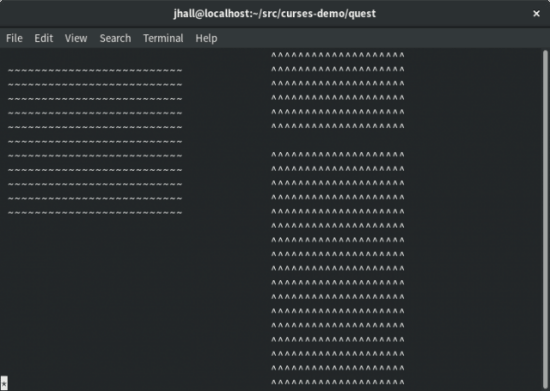Open the File menu
Viewport: 550px width, 391px height.
click(14, 38)
